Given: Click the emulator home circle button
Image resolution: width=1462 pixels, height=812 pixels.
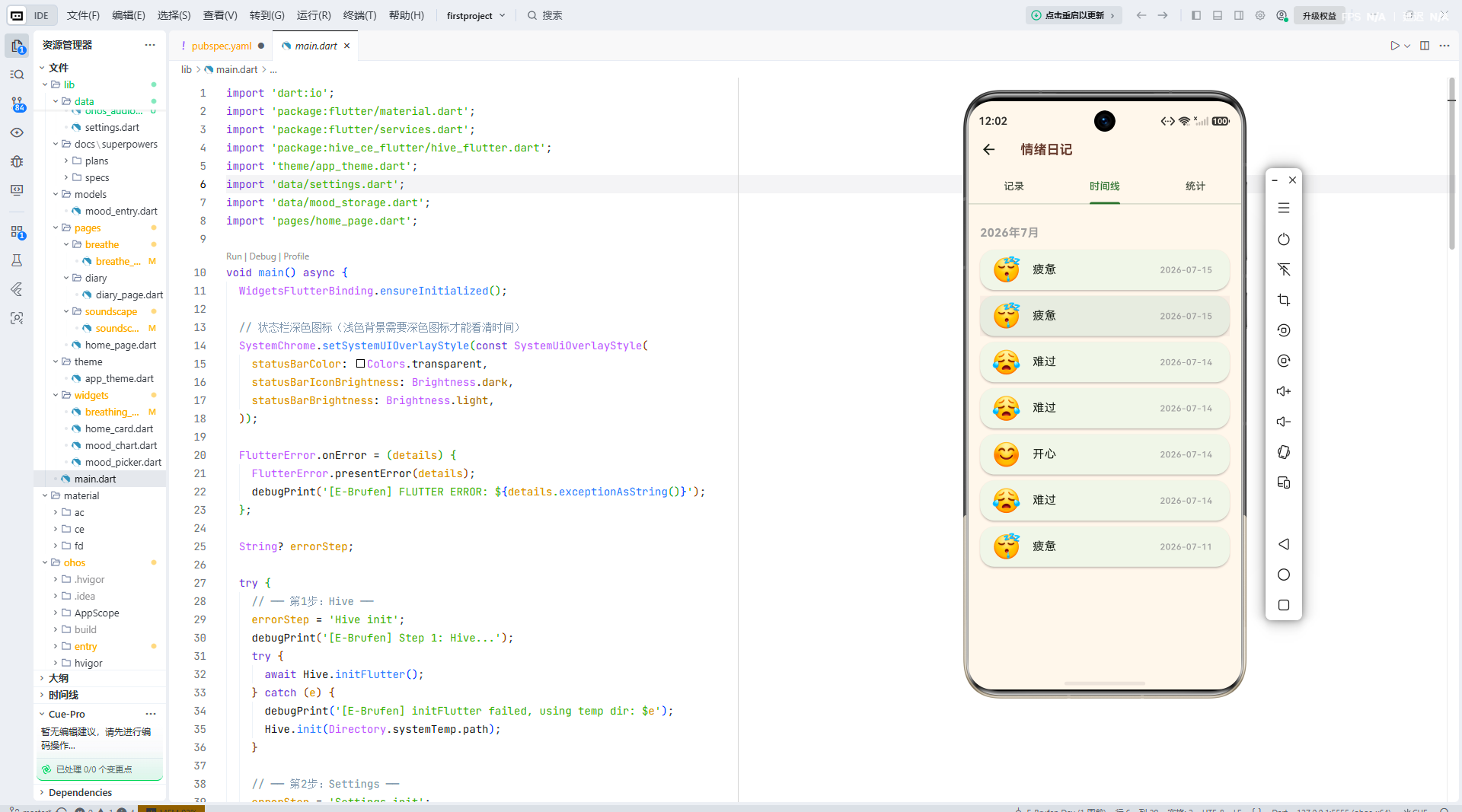Looking at the screenshot, I should coord(1284,575).
